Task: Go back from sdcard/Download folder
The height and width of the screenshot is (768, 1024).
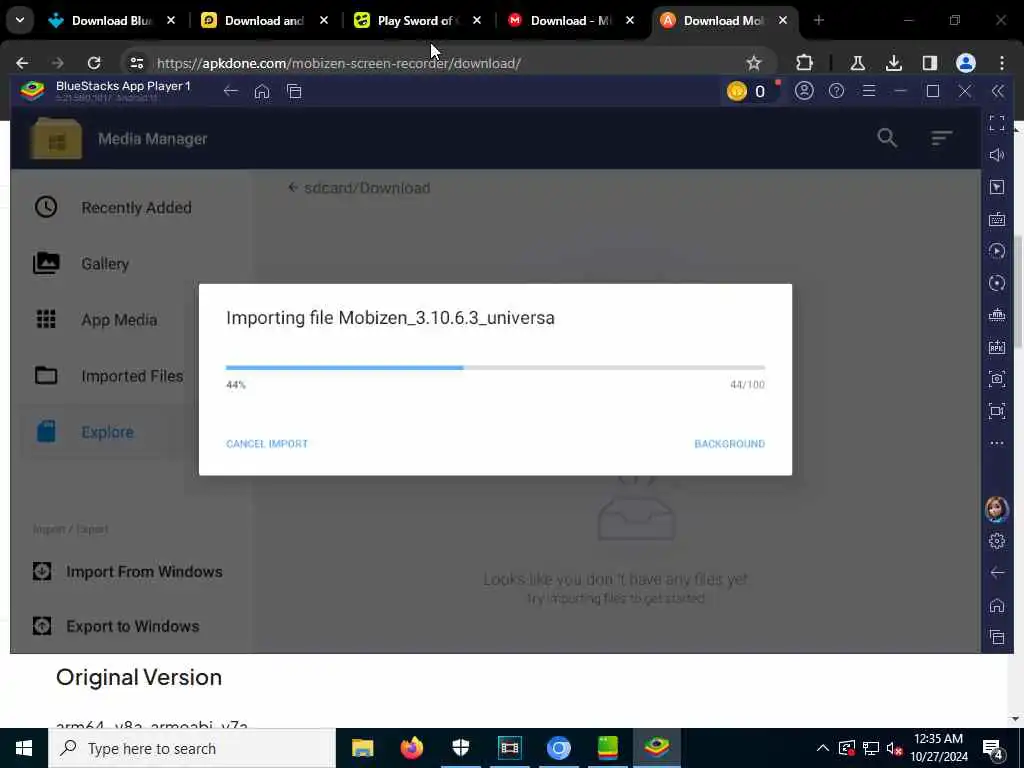Action: [293, 187]
